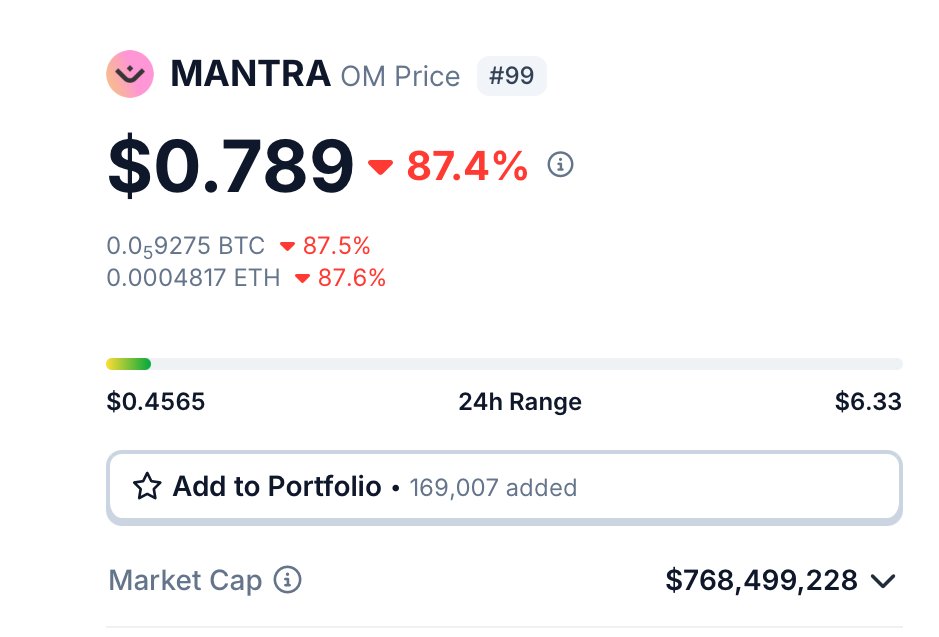Click the 24h Range label
Screen dimensions: 939x637
(x=520, y=401)
